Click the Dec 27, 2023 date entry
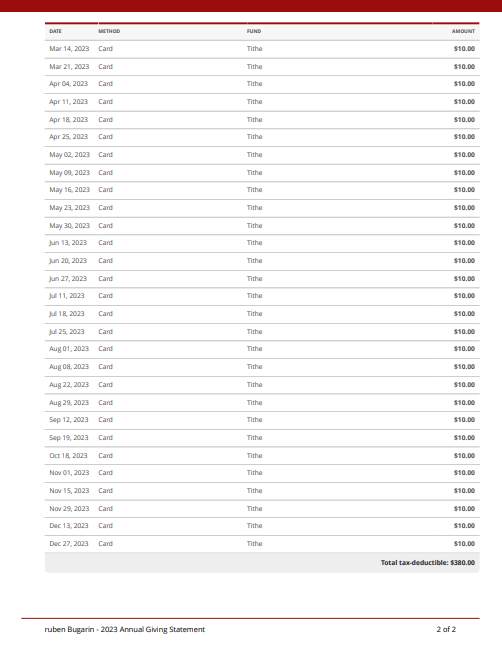Viewport: 502px width, 651px height. [69, 543]
